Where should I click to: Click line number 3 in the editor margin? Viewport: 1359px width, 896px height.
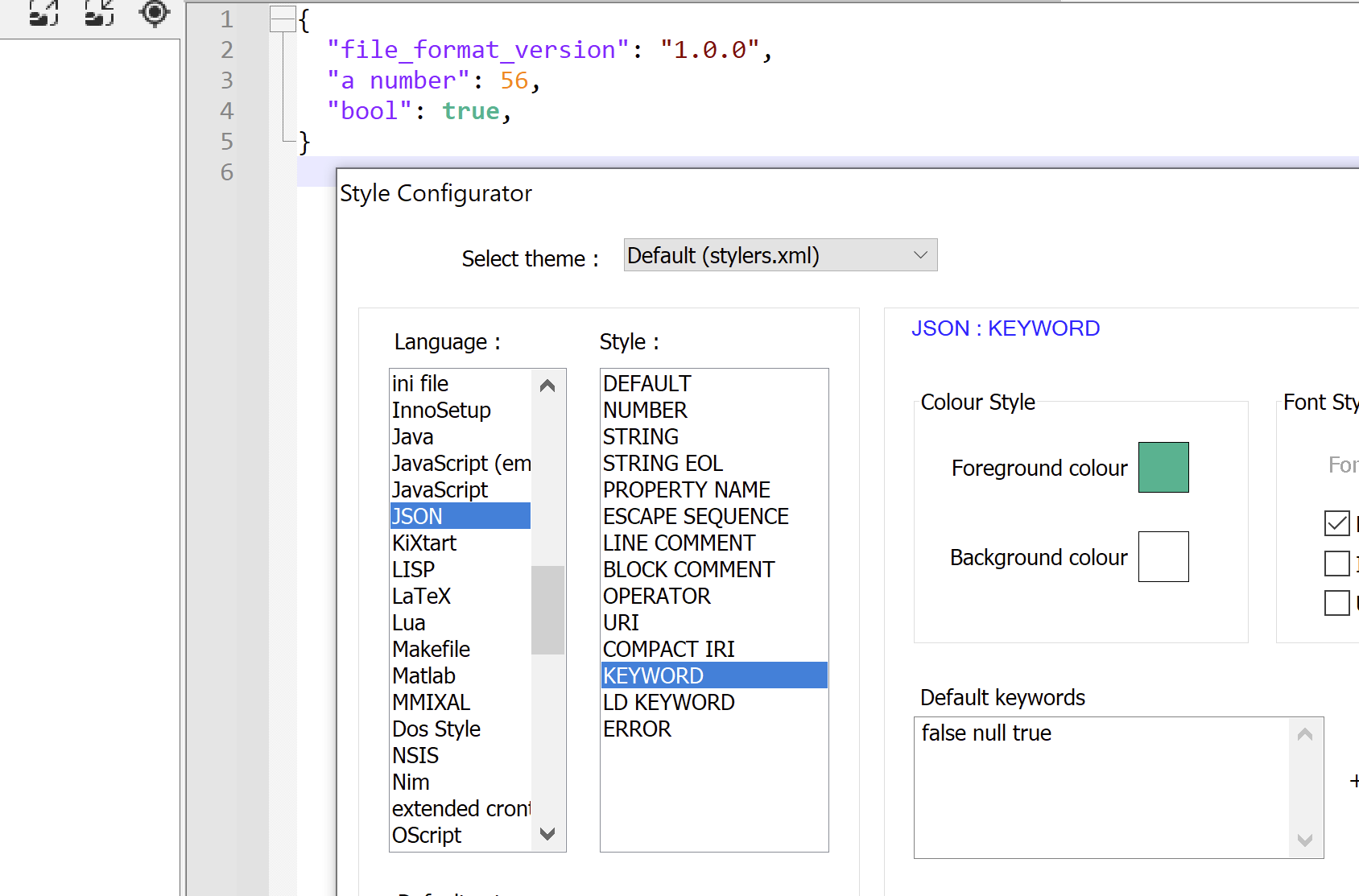pyautogui.click(x=226, y=81)
